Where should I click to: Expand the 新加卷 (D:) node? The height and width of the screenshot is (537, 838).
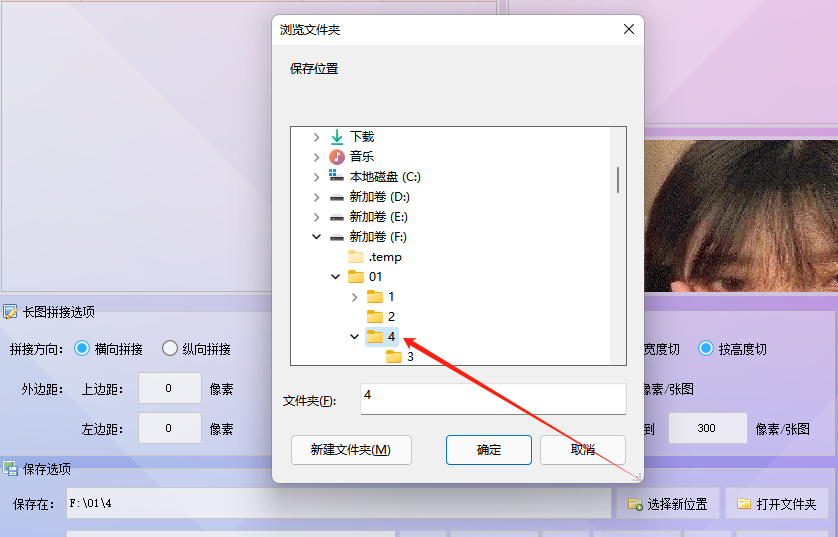(x=316, y=197)
